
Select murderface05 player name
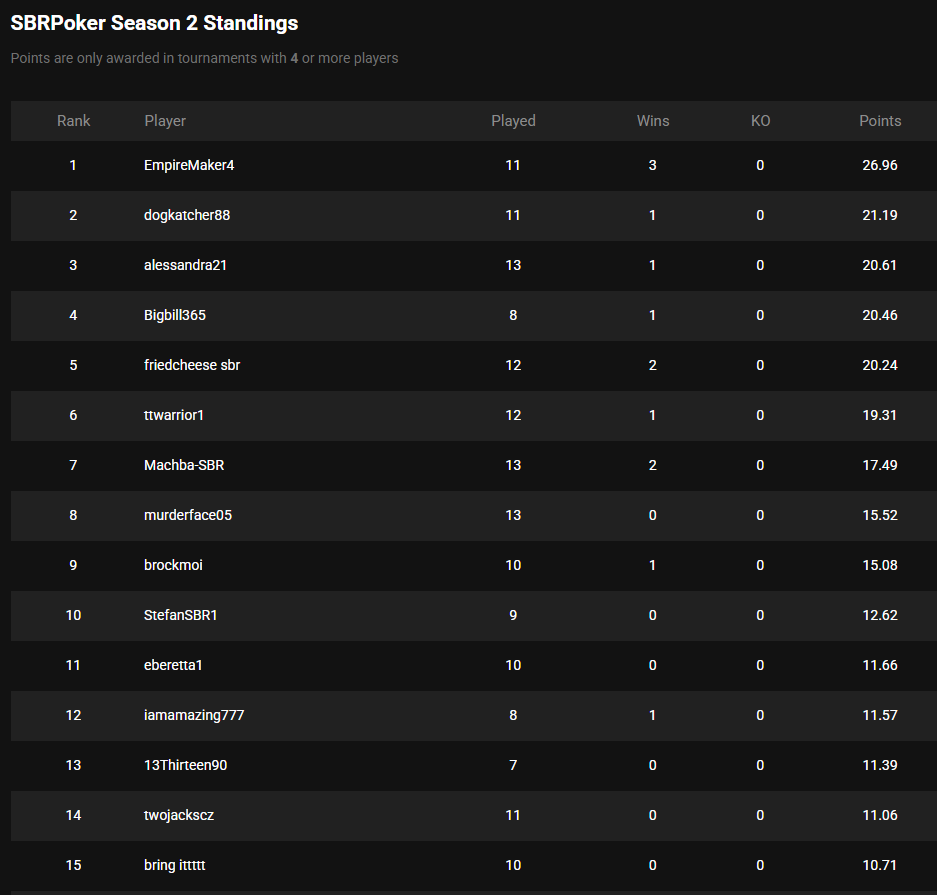point(188,515)
